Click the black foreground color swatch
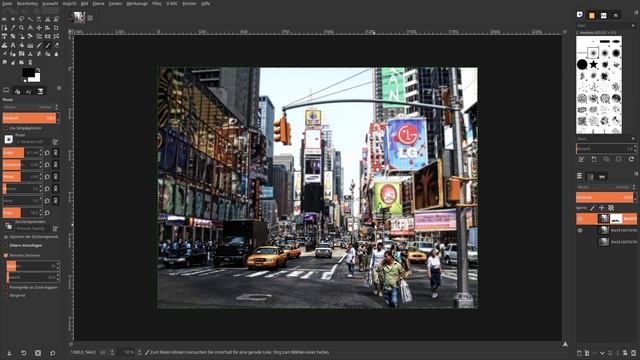The image size is (640, 360). tap(28, 73)
